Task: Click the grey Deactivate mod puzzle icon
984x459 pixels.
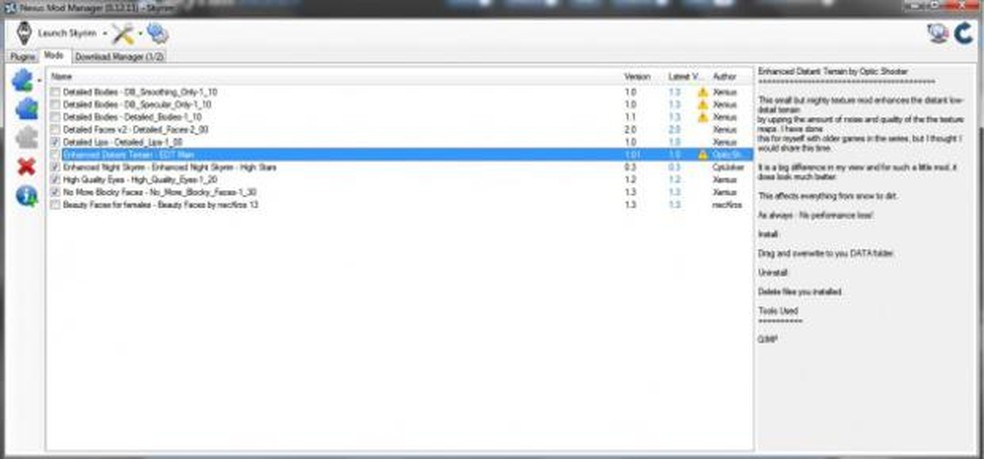Action: 26,137
